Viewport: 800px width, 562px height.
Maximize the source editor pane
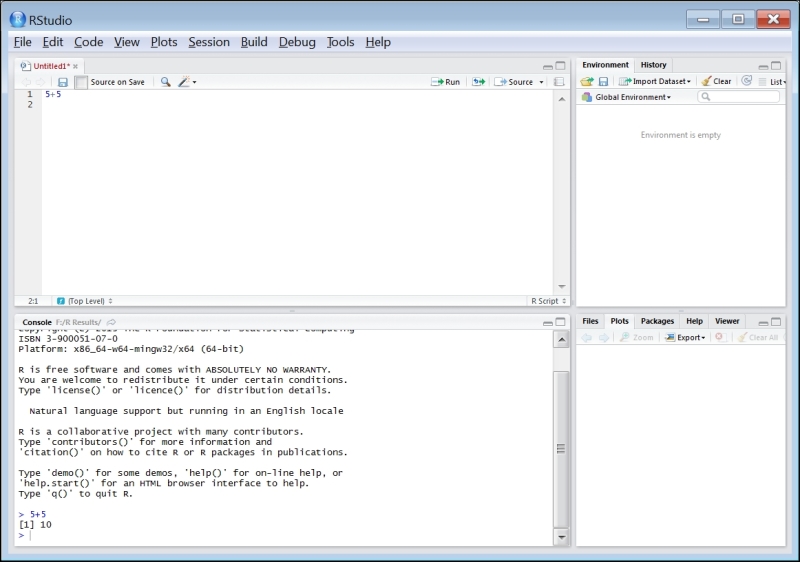[x=560, y=66]
